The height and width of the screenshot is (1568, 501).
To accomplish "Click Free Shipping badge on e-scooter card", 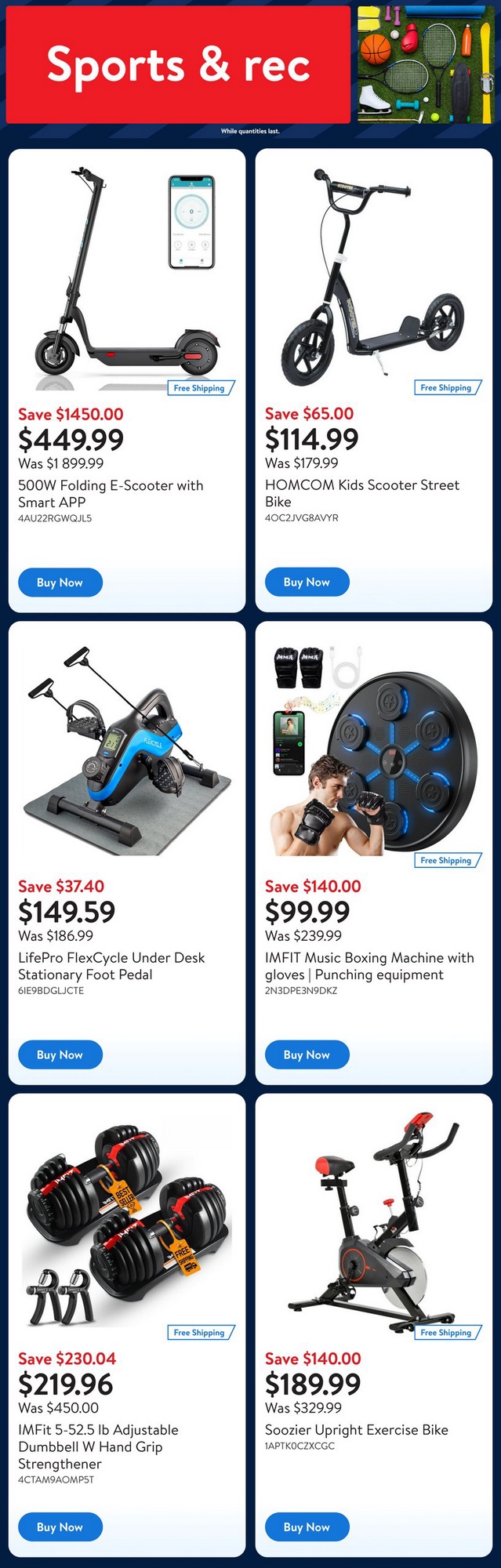I will 201,388.
